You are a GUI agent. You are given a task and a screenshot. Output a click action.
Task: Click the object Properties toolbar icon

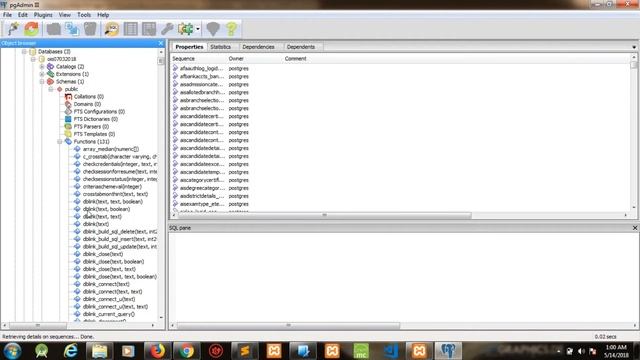click(53, 29)
